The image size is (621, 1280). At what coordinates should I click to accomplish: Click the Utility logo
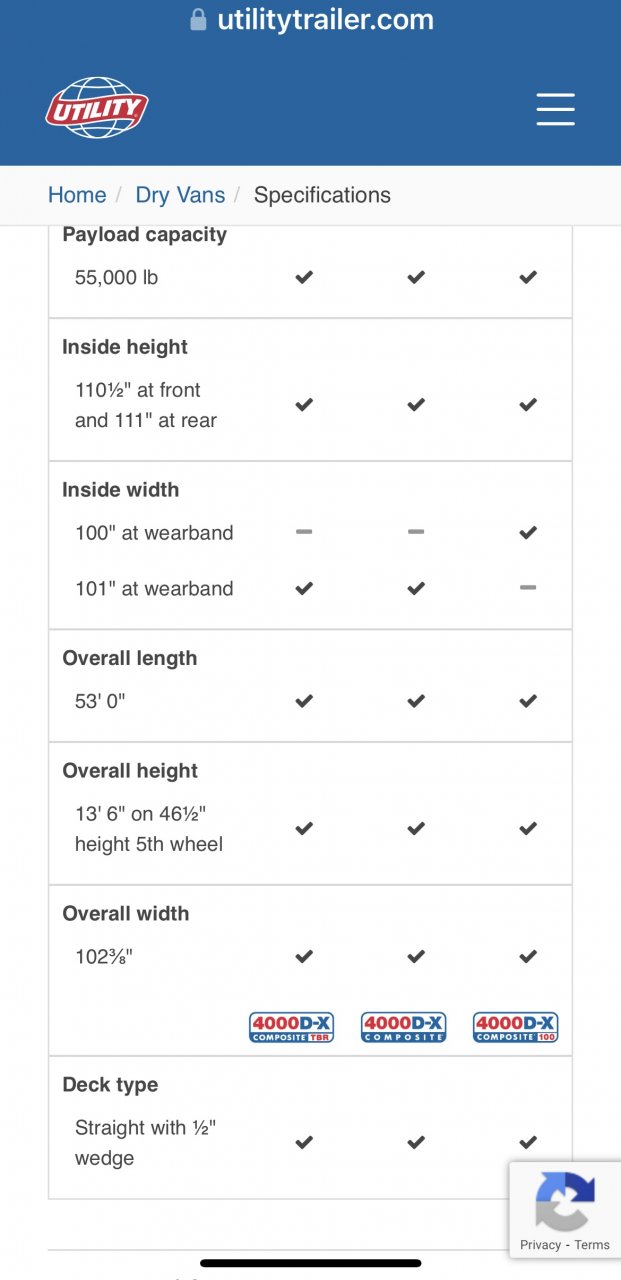point(97,108)
